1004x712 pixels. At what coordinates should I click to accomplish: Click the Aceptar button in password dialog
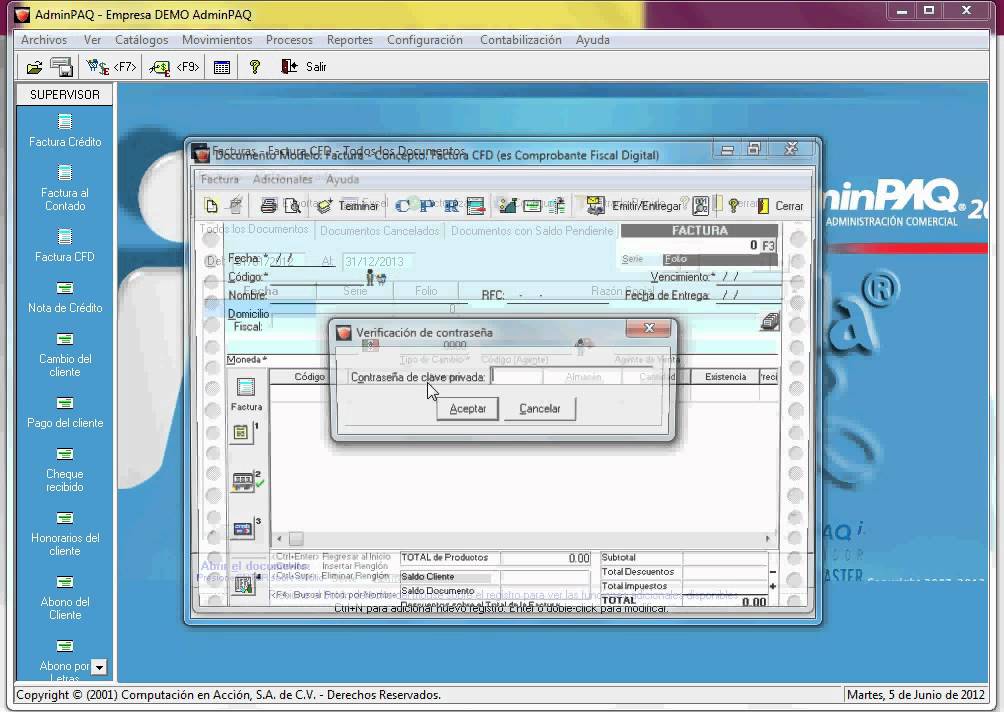(467, 409)
